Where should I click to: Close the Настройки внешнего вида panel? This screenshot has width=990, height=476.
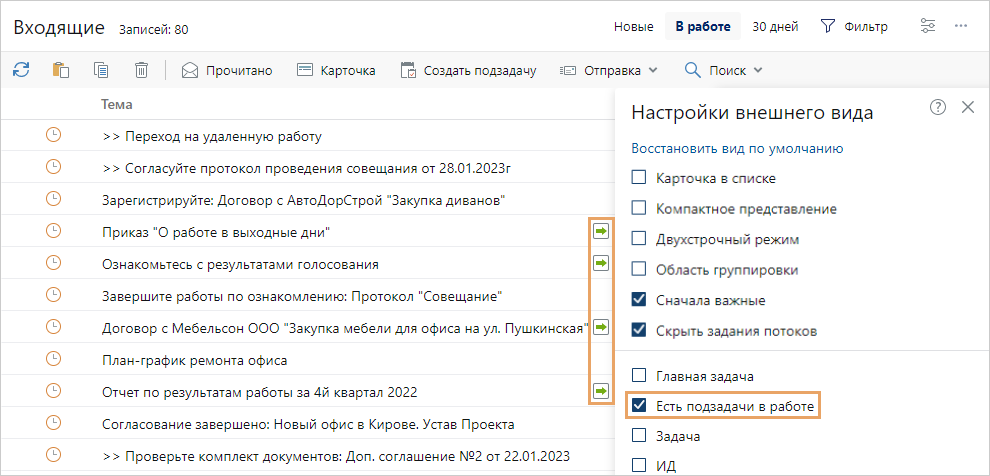coord(968,108)
